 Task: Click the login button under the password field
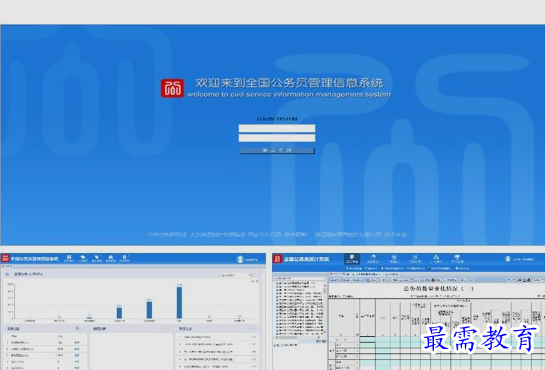[x=277, y=150]
